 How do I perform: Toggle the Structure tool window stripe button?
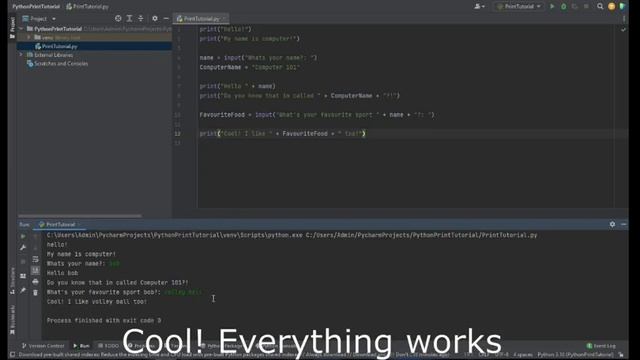pos(12,280)
